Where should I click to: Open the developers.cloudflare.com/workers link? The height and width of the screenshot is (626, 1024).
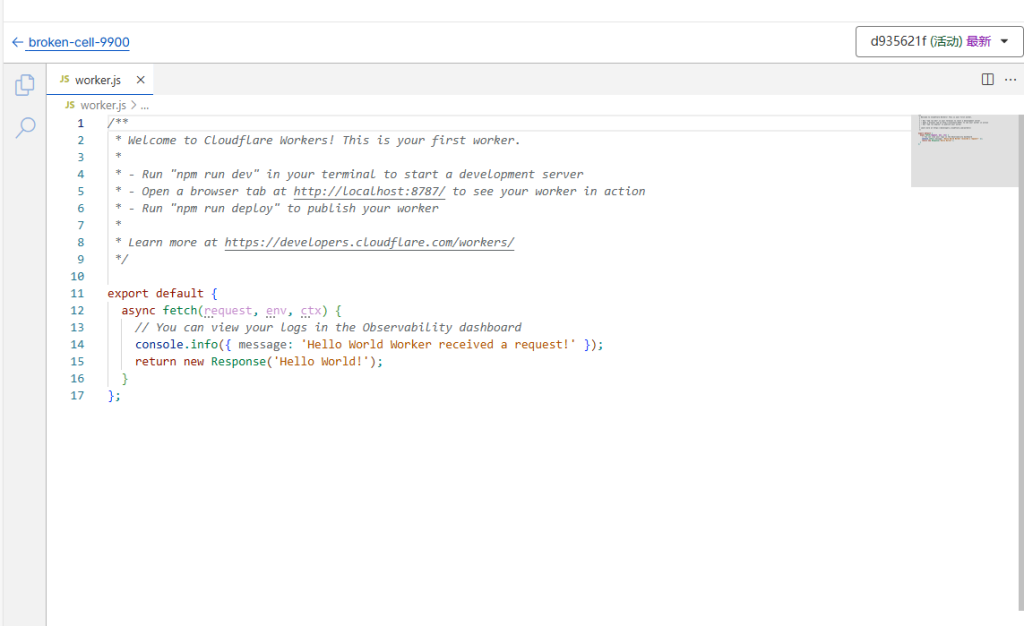click(x=369, y=242)
